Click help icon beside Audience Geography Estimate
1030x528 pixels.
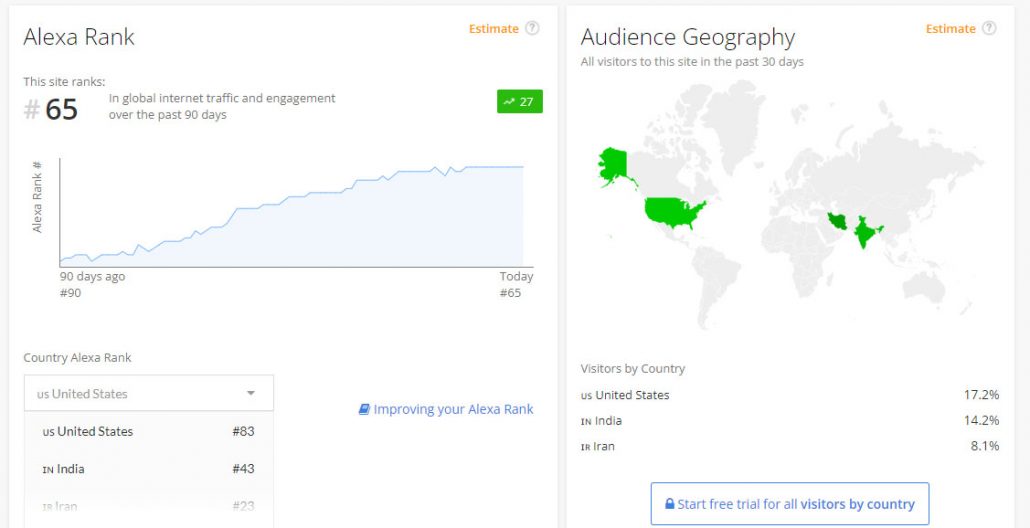pos(989,28)
